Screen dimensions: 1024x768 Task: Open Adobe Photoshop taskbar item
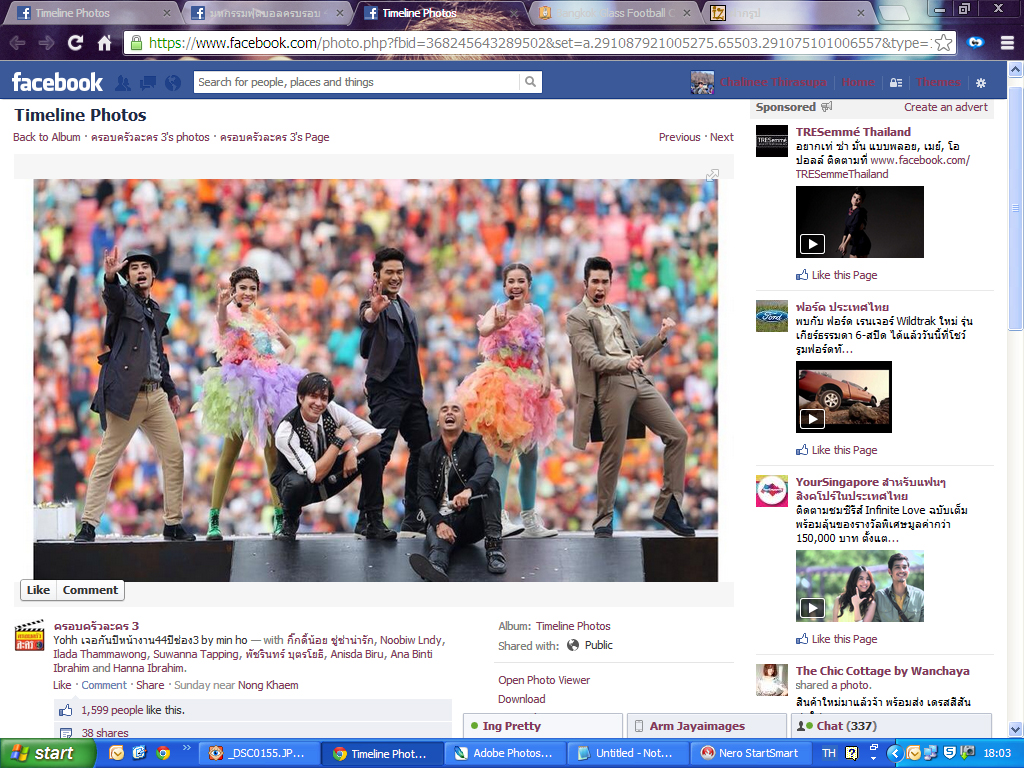[503, 753]
